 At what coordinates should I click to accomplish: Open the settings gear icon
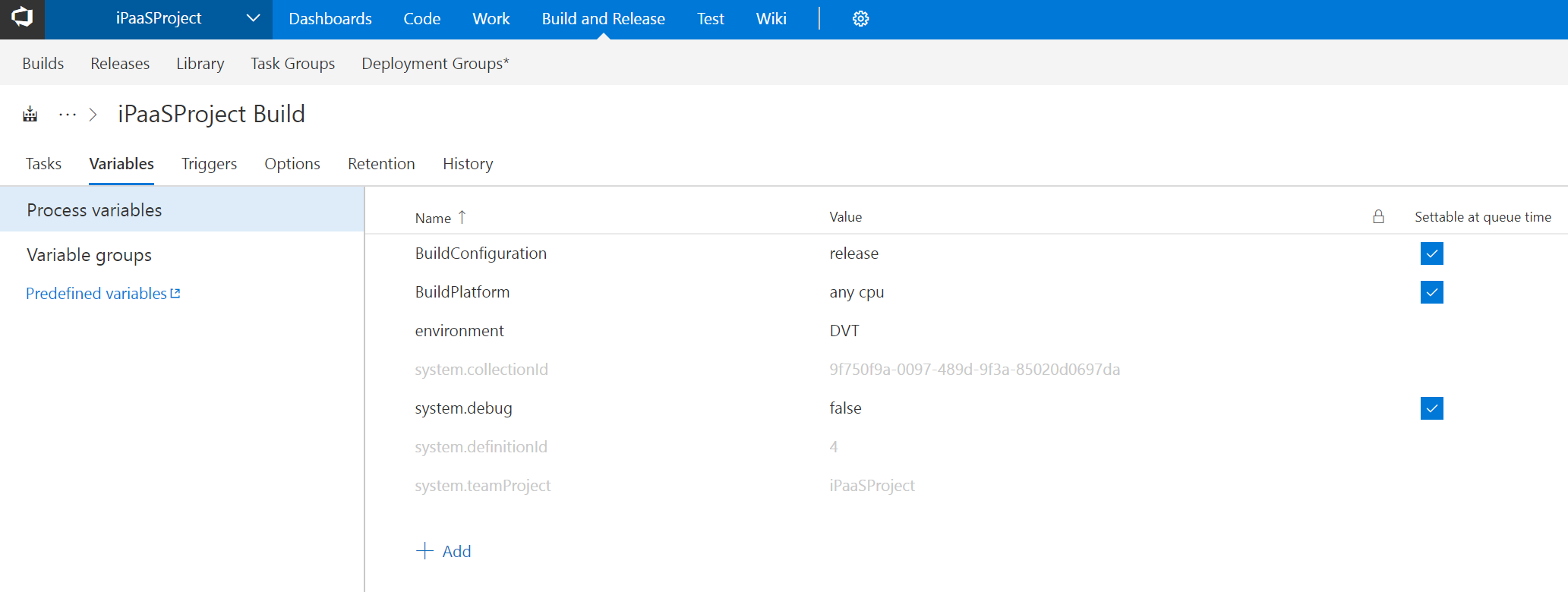click(860, 19)
